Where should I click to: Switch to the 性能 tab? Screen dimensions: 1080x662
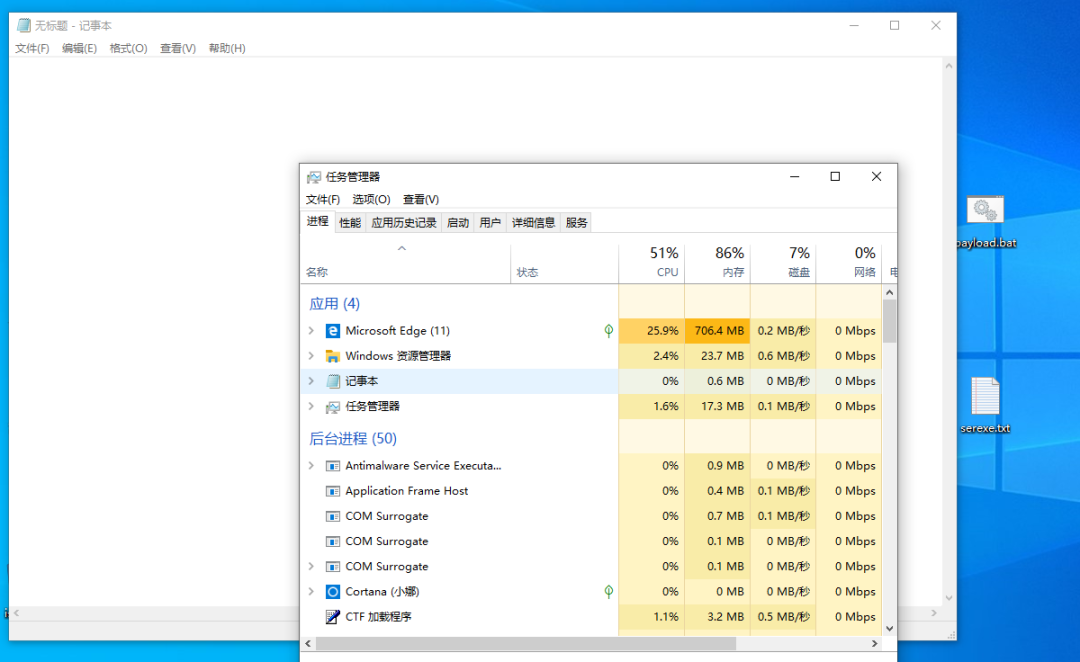point(350,223)
